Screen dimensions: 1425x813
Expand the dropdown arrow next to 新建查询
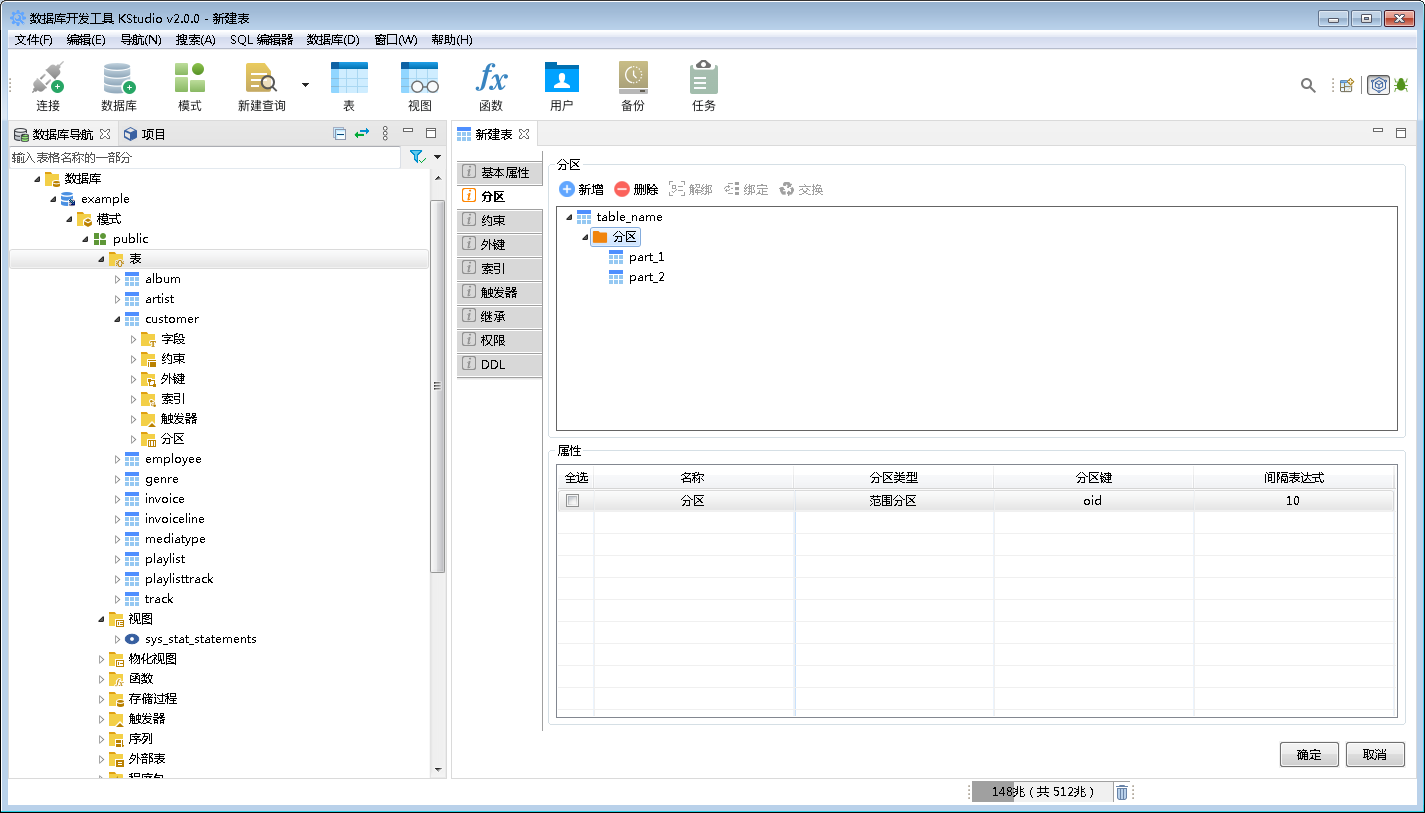(x=303, y=84)
